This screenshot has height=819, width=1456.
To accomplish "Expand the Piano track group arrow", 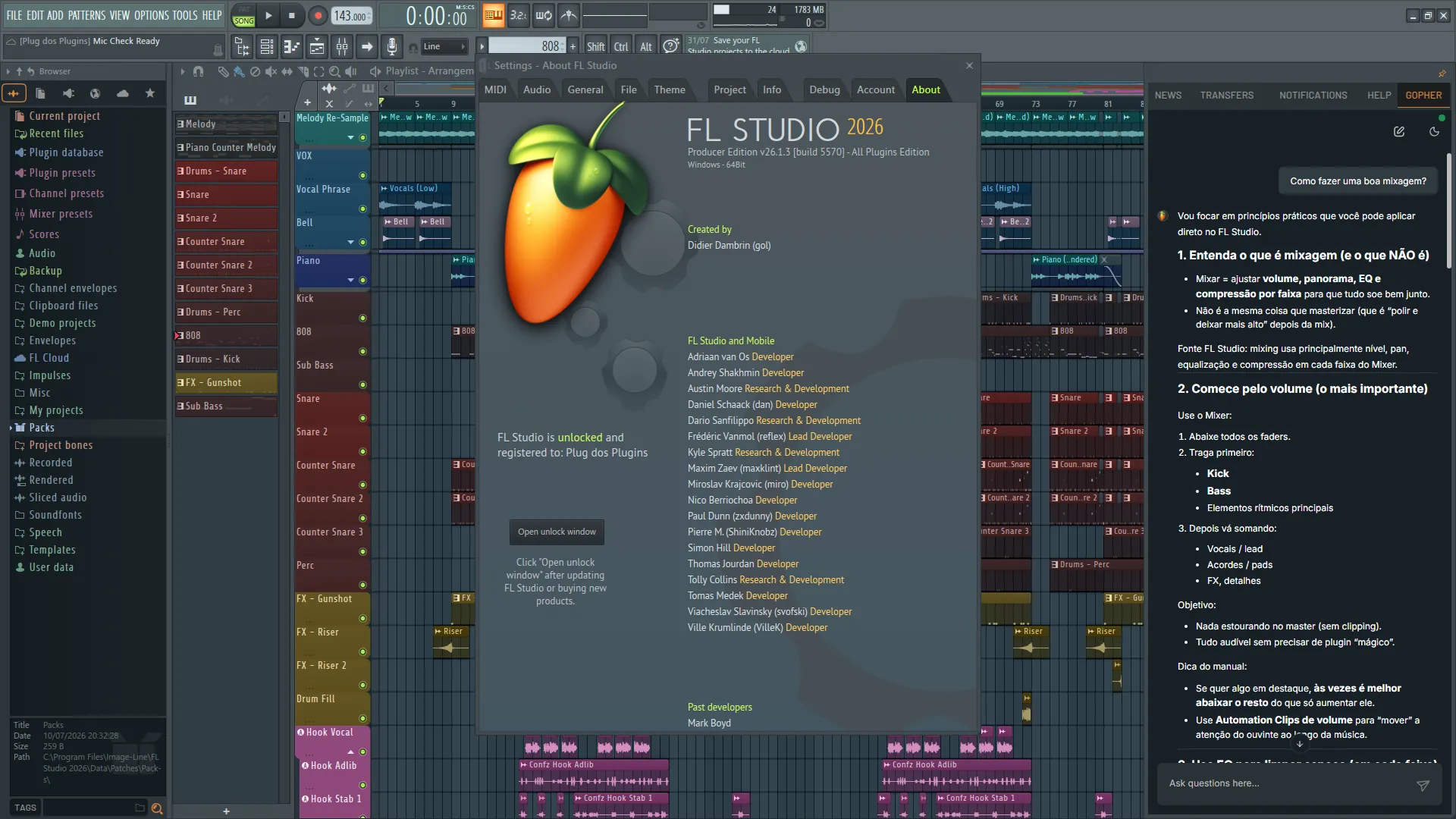I will [x=350, y=281].
